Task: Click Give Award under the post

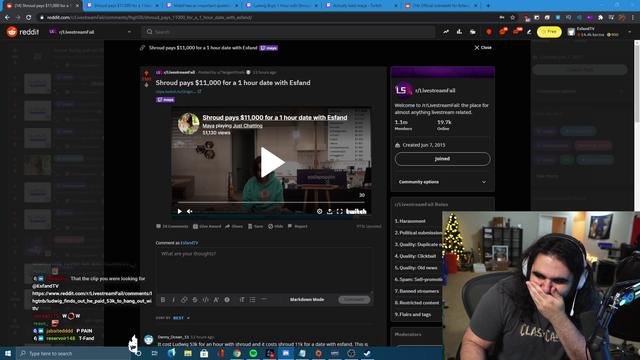Action: click(207, 226)
